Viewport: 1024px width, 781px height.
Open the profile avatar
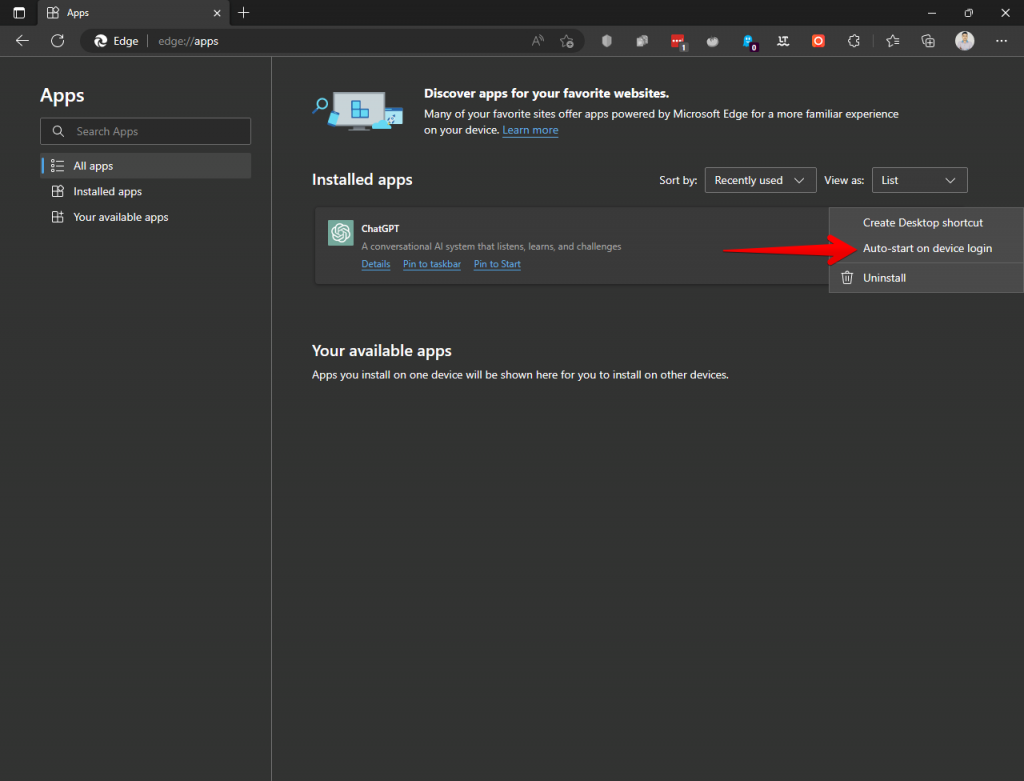965,41
